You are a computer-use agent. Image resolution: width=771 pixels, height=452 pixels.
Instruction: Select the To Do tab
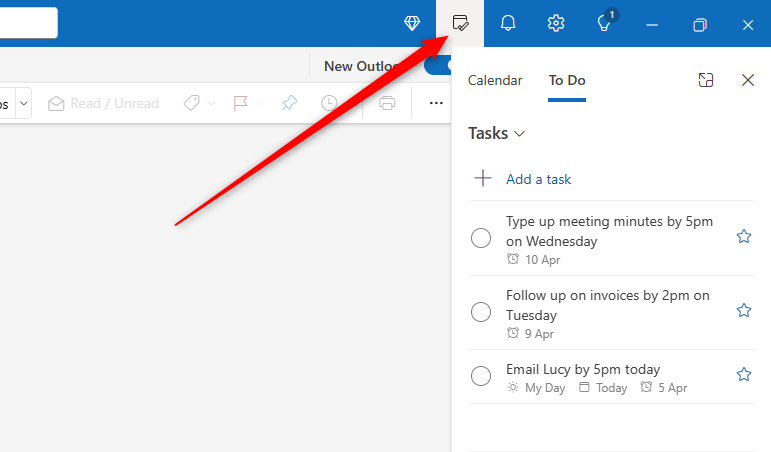tap(567, 80)
